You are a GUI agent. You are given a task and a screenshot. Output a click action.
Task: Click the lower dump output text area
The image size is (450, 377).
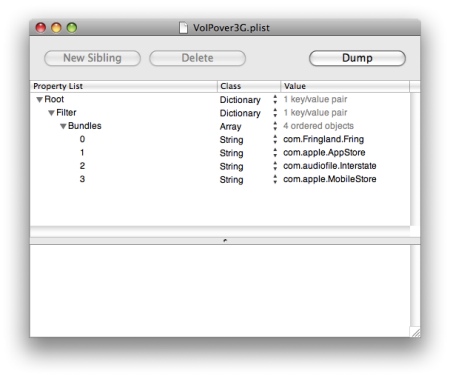[x=220, y=291]
